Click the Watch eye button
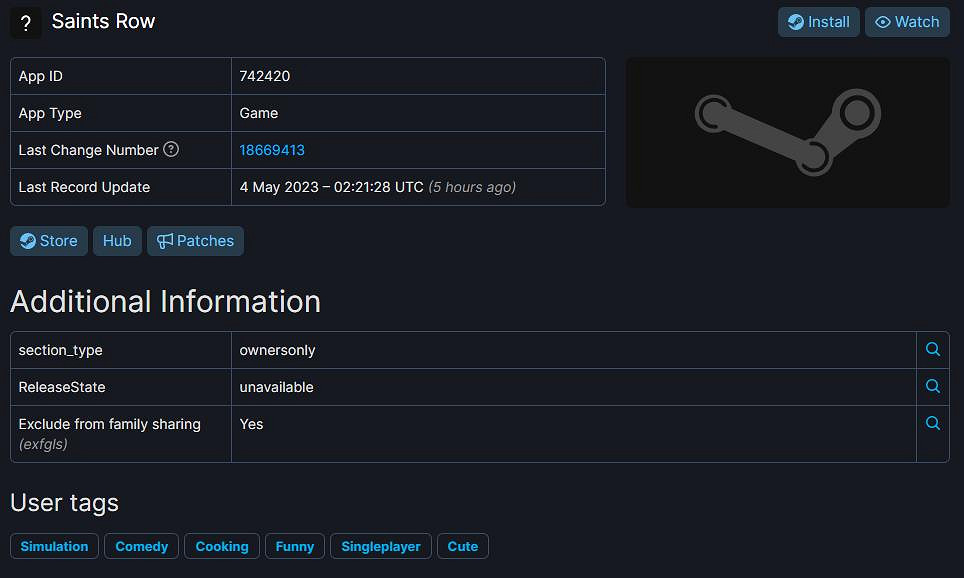 pos(907,22)
